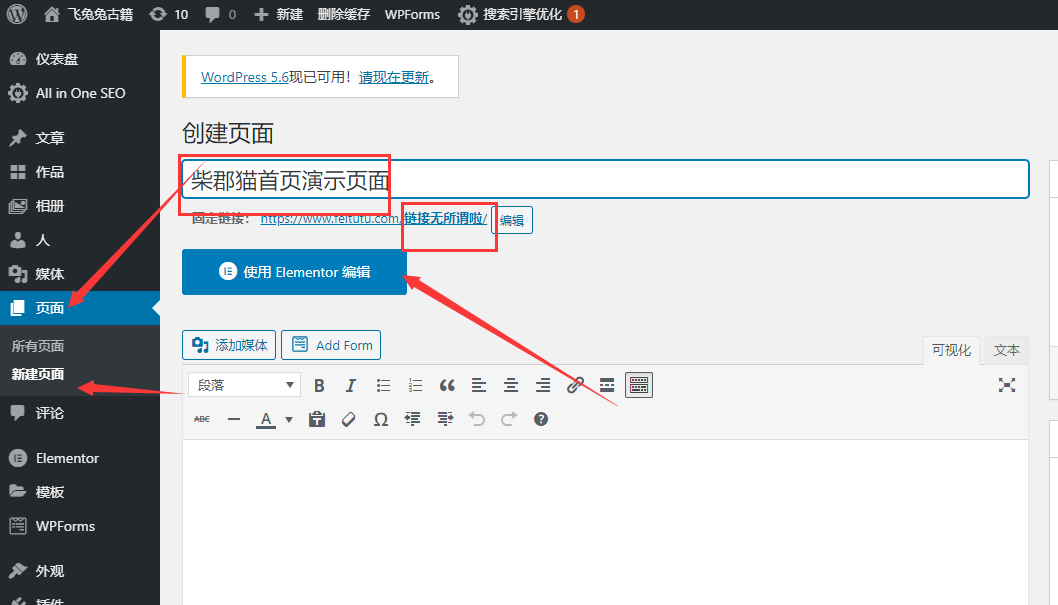Click into the page title field

(x=605, y=179)
